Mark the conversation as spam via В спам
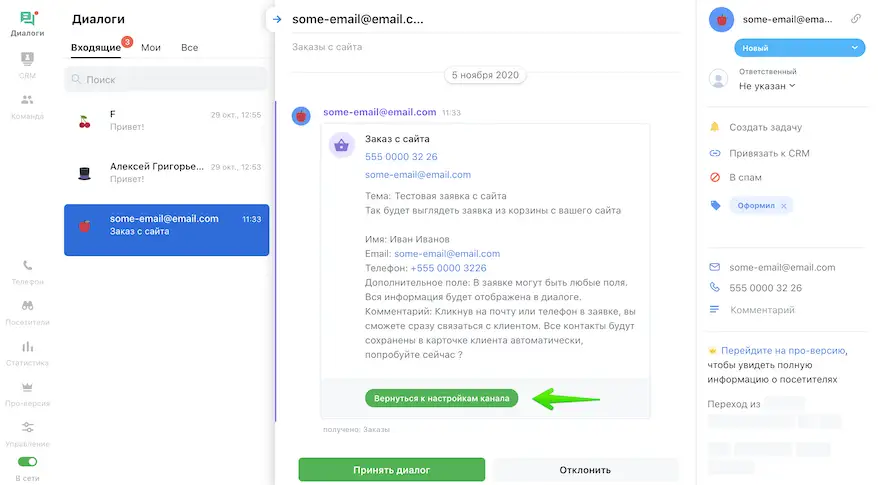 747,178
